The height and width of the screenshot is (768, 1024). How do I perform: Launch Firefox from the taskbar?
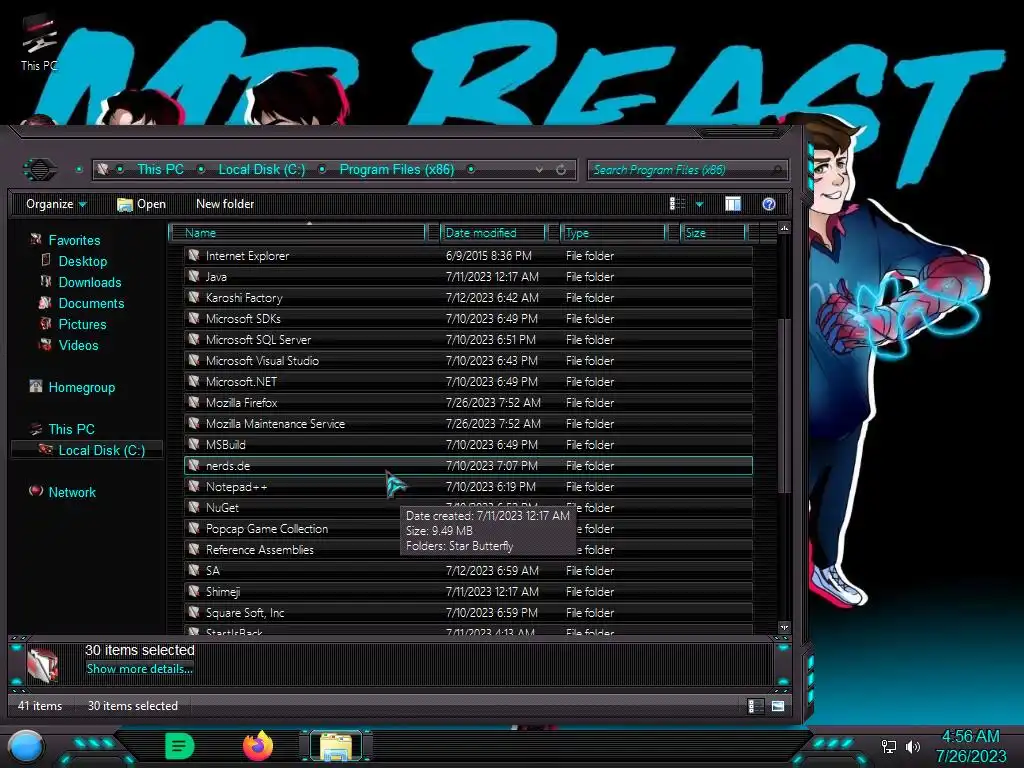[x=258, y=746]
